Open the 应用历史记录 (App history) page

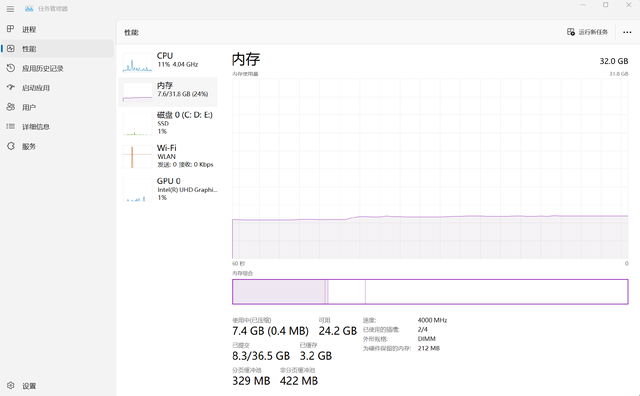57,68
